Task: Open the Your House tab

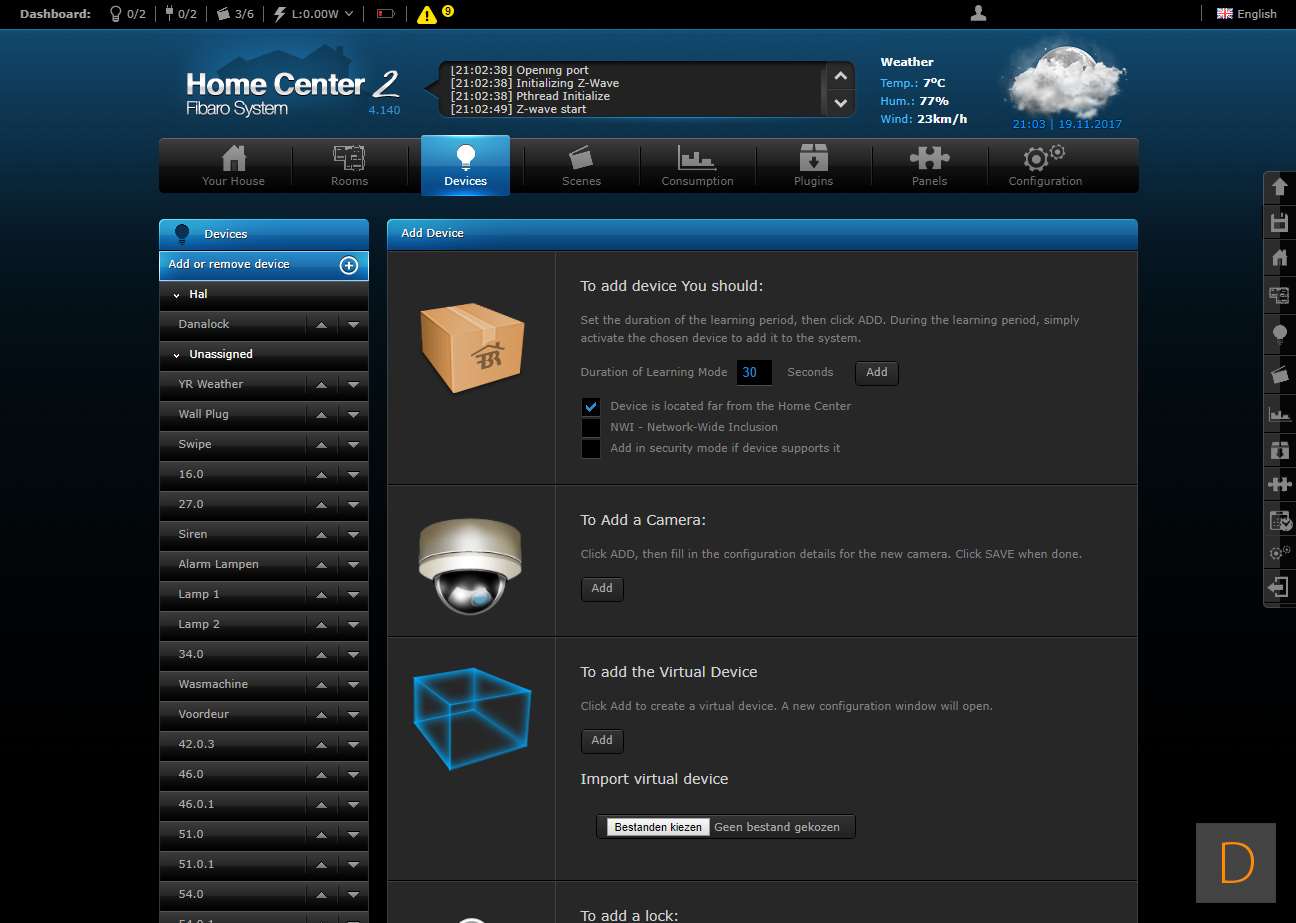Action: pos(234,165)
